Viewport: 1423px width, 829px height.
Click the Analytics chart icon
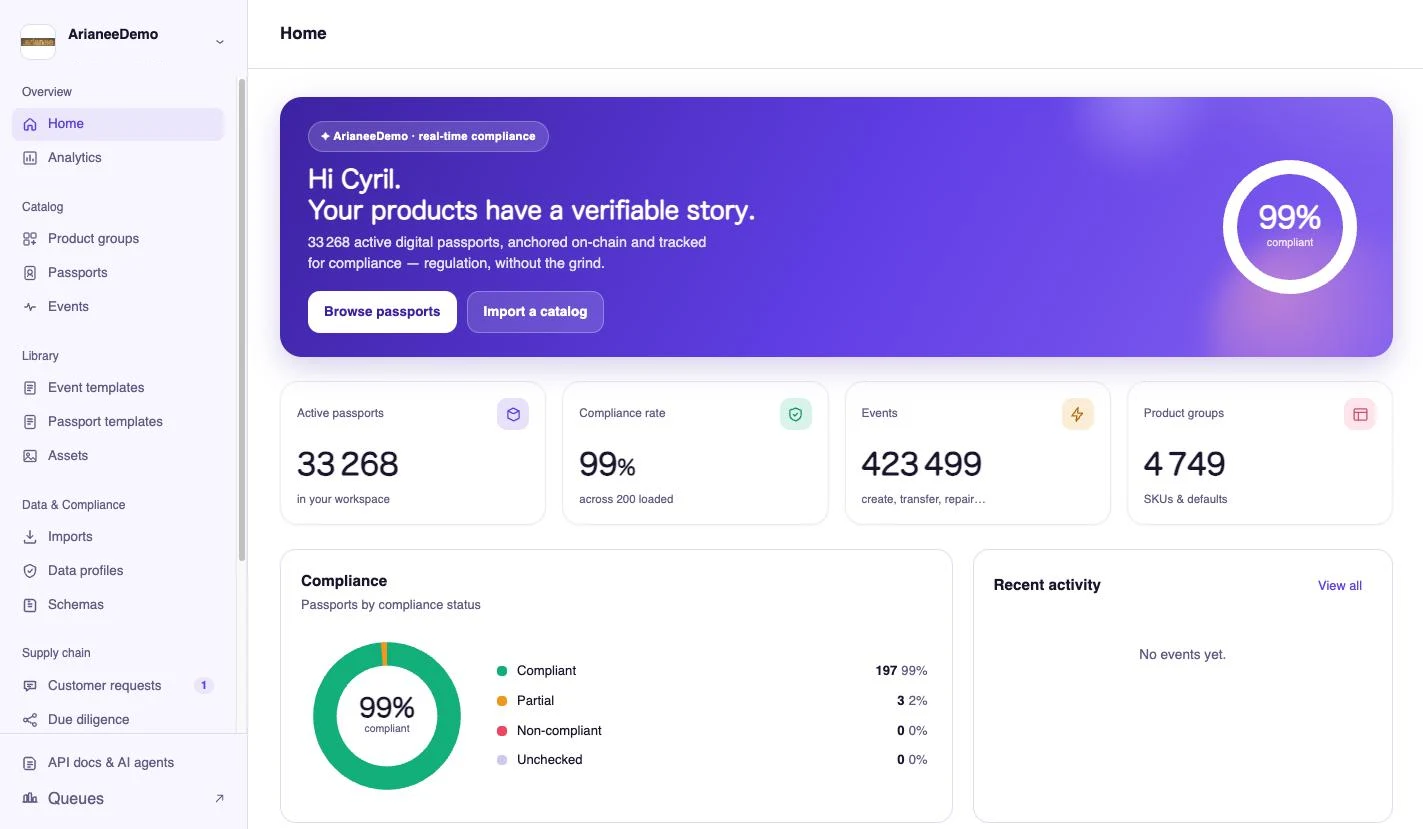coord(30,158)
